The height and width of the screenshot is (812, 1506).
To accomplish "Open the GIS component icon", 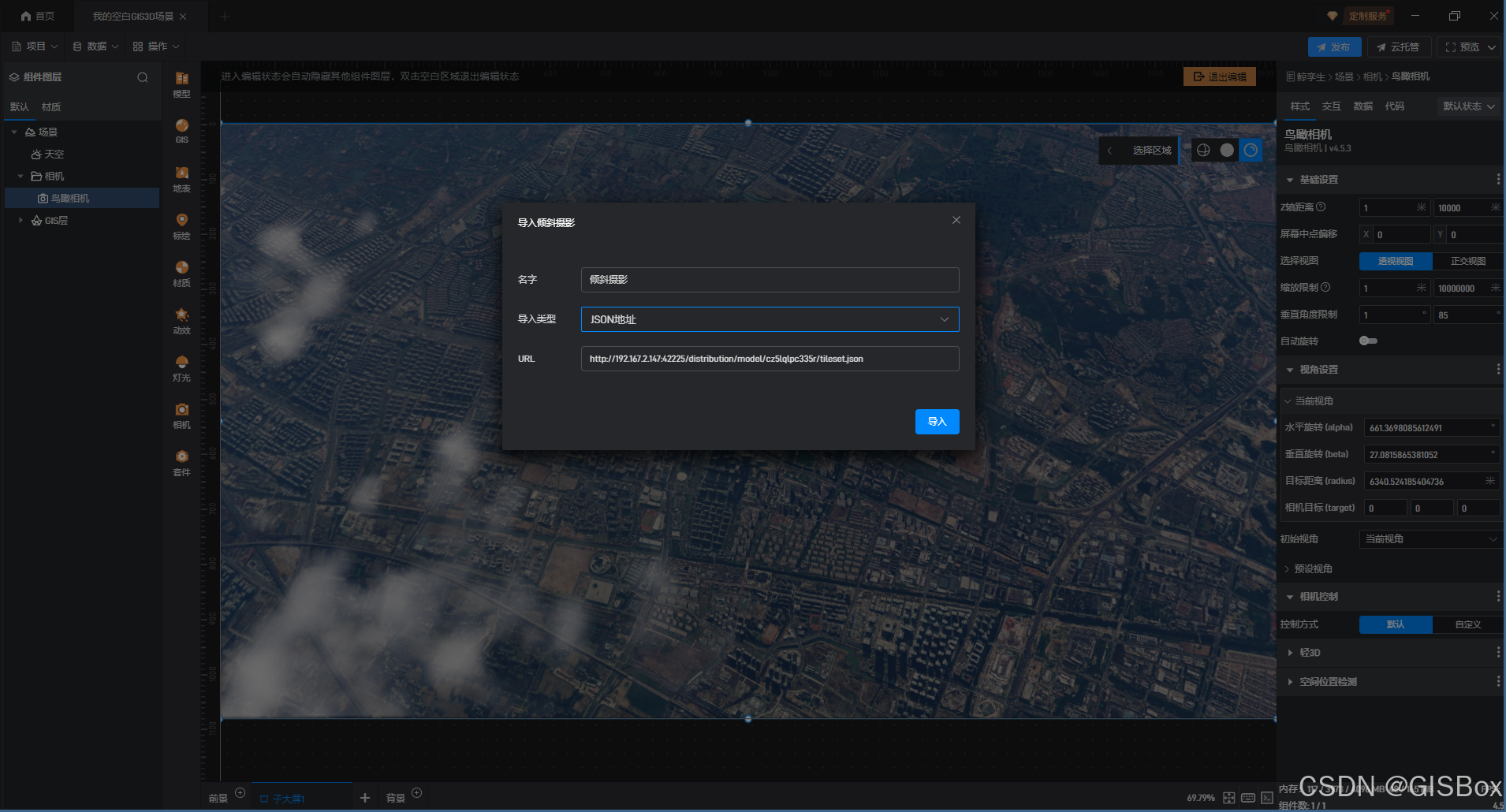I will pos(181,131).
